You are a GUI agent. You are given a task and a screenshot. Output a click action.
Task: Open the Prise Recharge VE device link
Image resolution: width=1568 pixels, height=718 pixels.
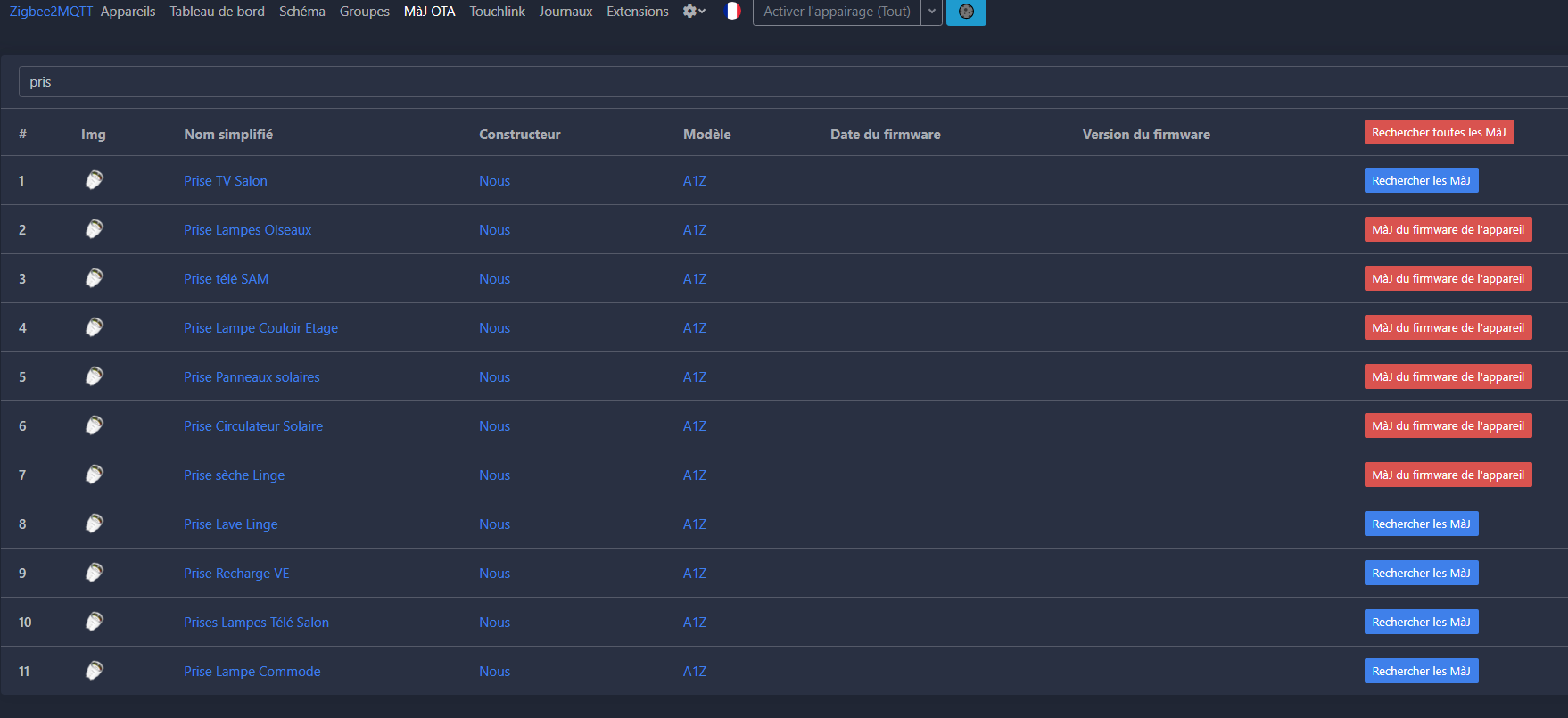click(x=236, y=573)
